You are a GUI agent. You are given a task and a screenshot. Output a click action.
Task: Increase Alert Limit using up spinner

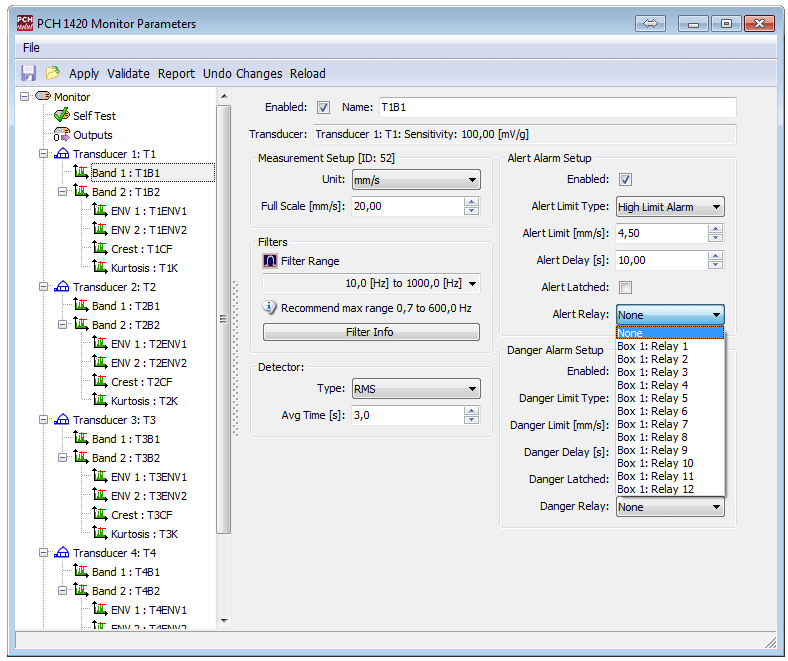click(715, 229)
